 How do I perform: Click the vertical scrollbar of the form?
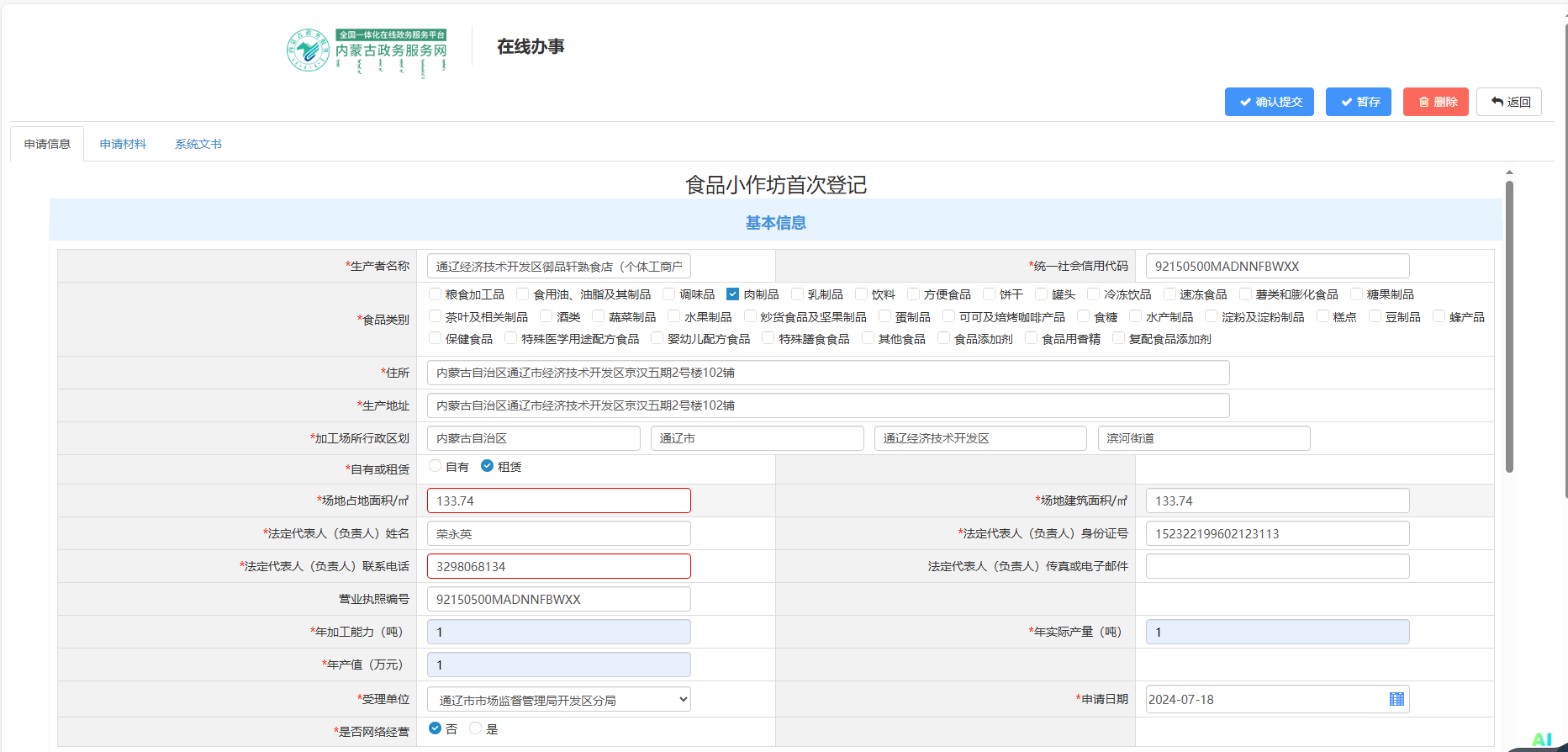1509,328
